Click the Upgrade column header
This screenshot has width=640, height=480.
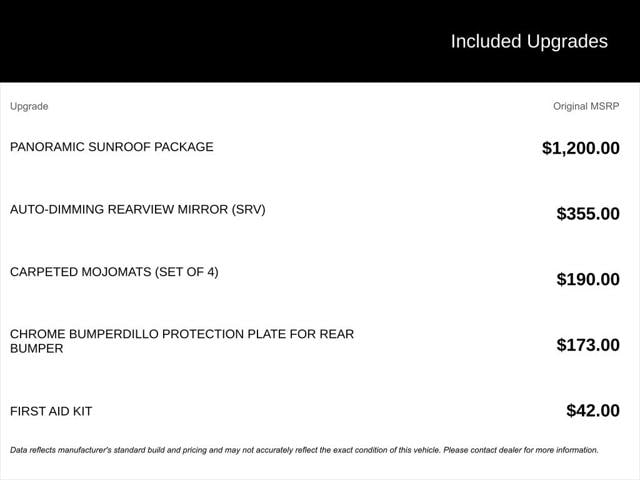pos(29,106)
